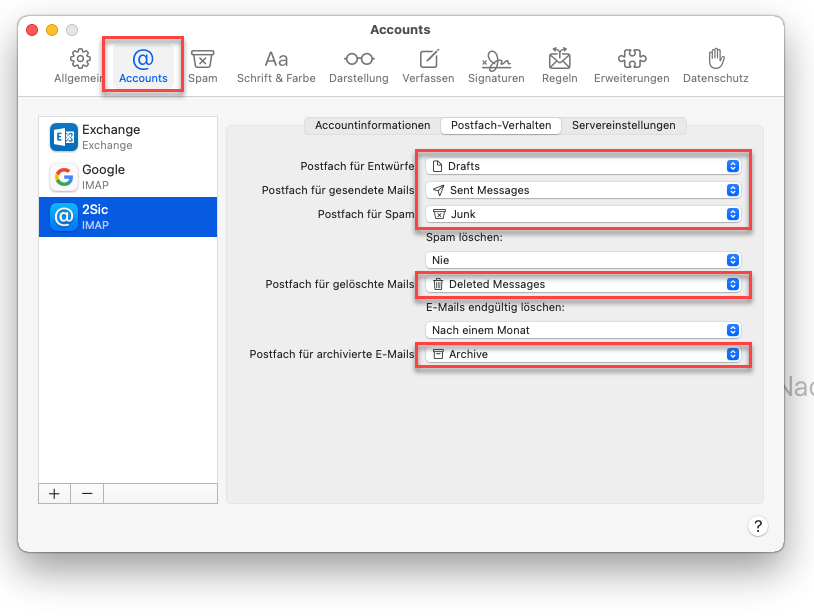The height and width of the screenshot is (616, 814).
Task: Open the Darstellung glasses icon pane
Action: tap(359, 66)
